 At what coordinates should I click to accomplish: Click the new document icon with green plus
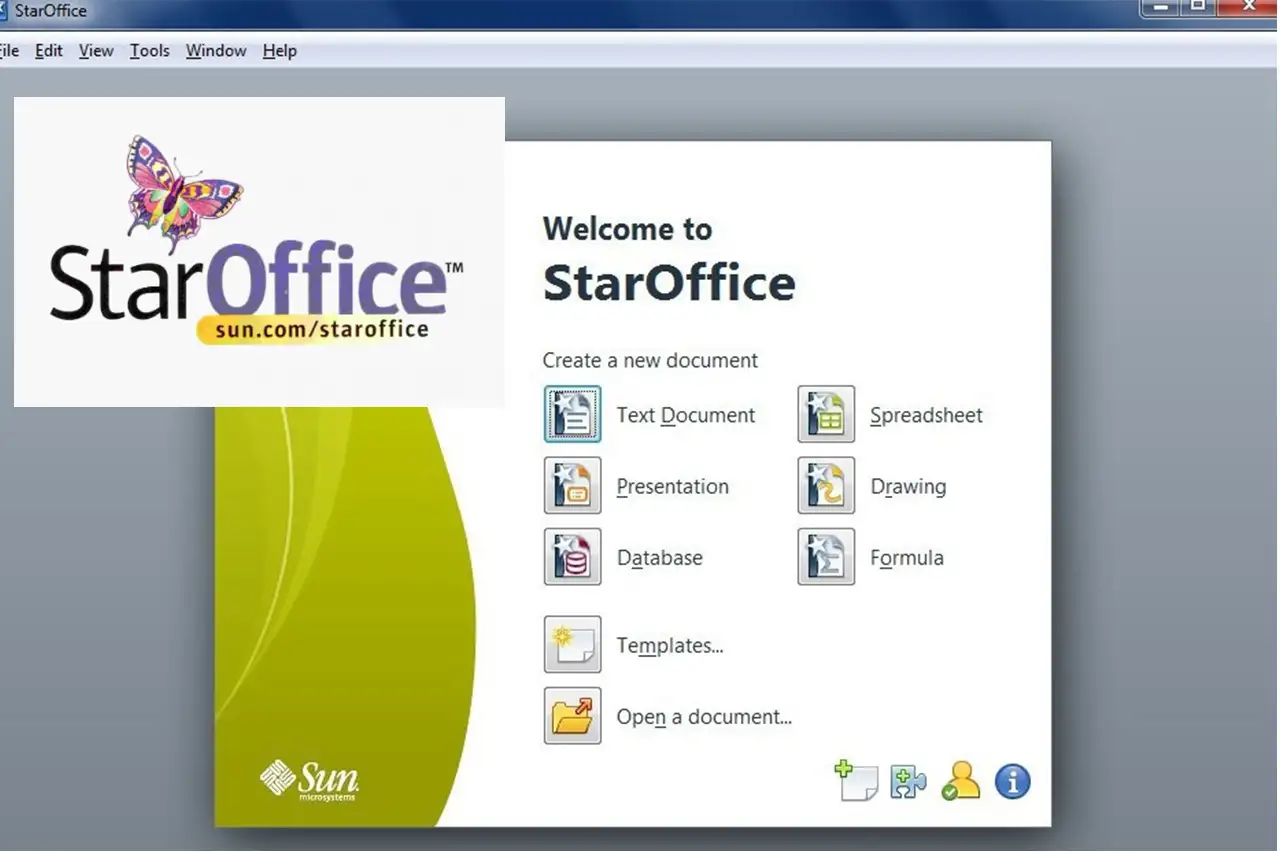pyautogui.click(x=856, y=781)
